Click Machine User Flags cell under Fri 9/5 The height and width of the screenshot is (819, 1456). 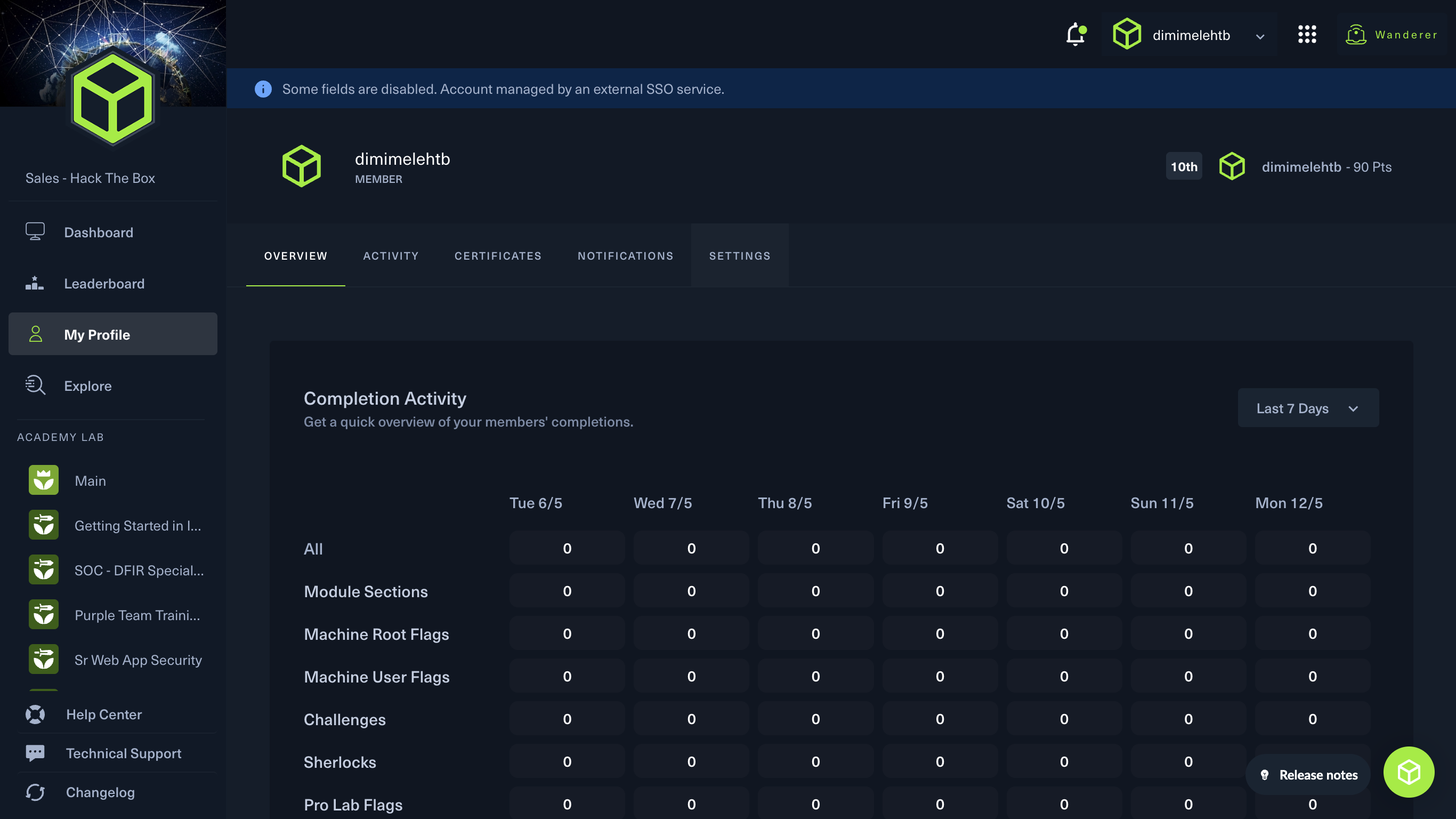(x=940, y=676)
